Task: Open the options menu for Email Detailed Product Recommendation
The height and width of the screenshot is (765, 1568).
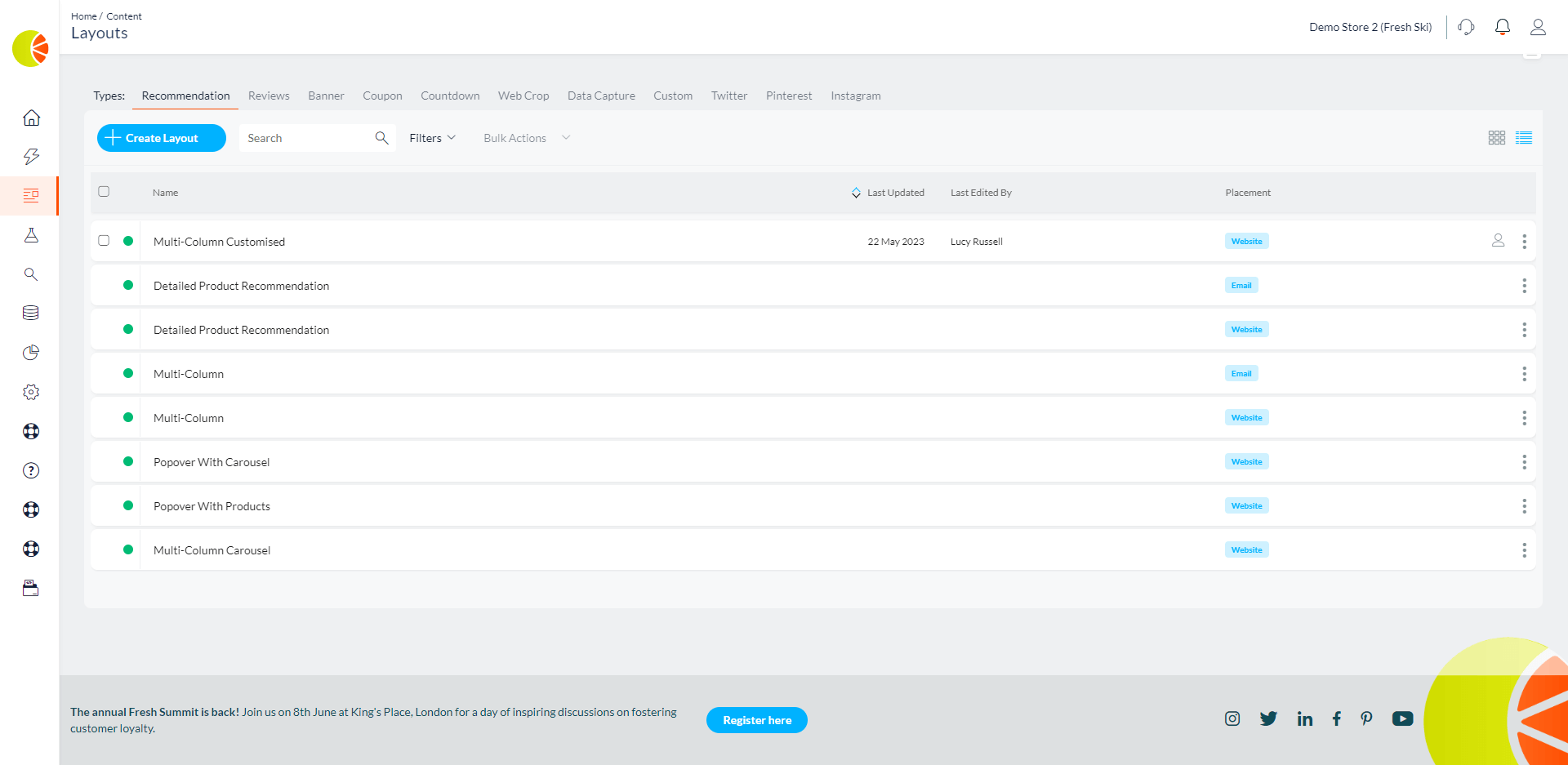Action: (1524, 286)
